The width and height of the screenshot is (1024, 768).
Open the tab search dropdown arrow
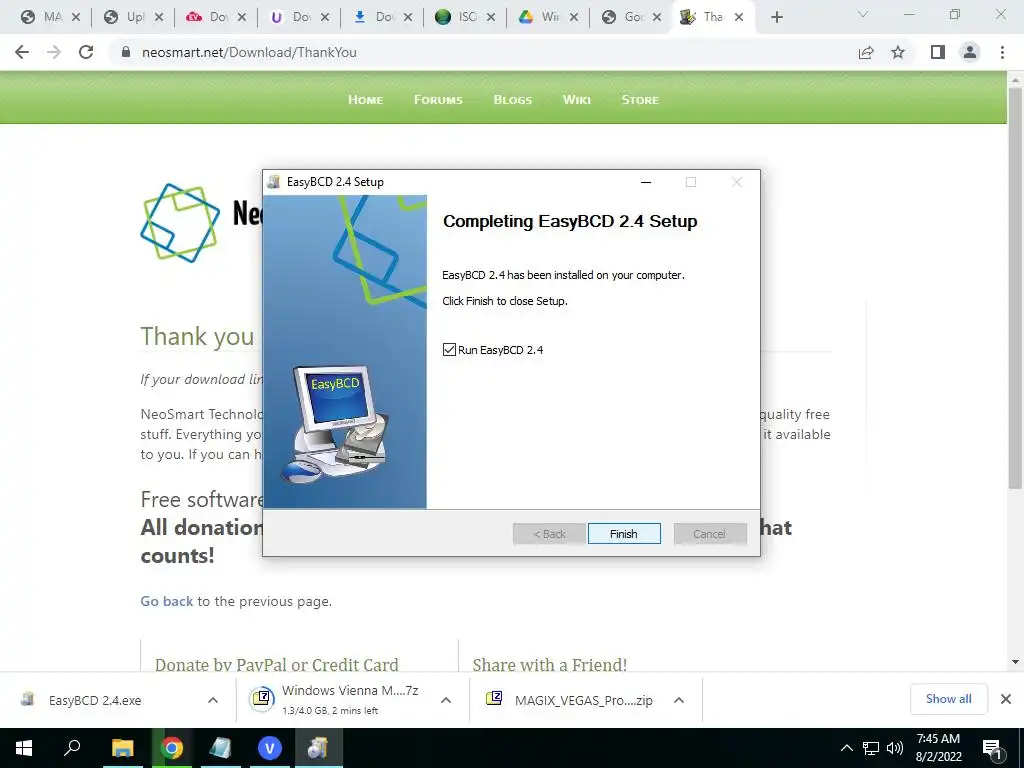coord(862,14)
